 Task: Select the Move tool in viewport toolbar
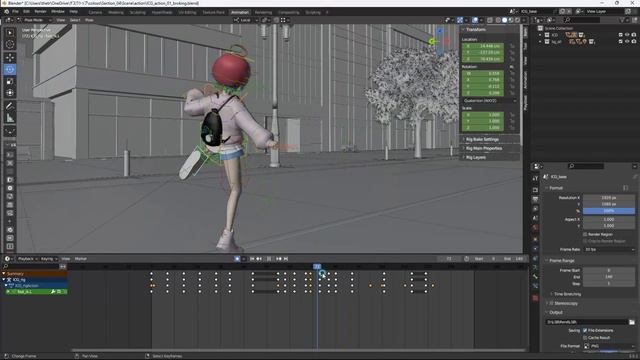(10, 58)
